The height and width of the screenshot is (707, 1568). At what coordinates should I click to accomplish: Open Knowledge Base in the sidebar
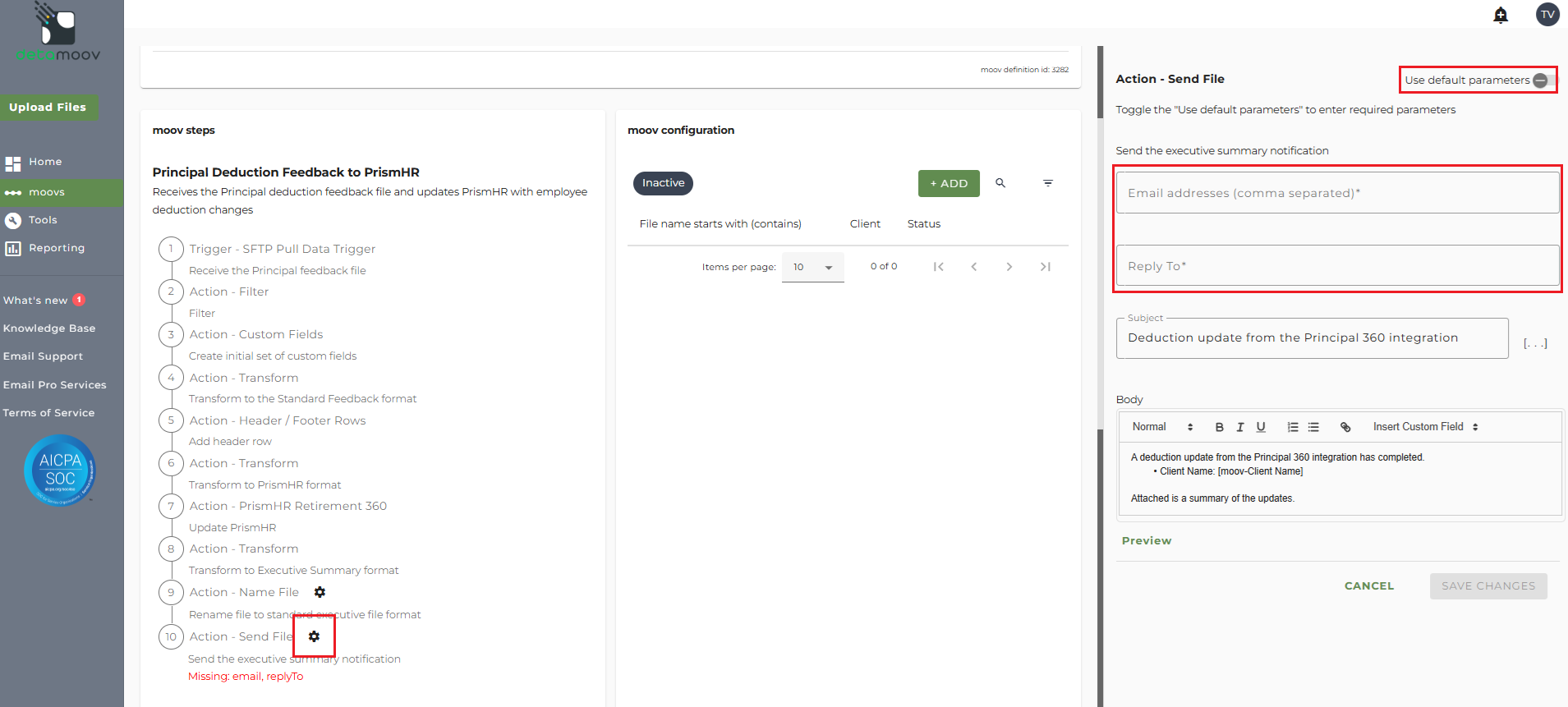coord(49,328)
